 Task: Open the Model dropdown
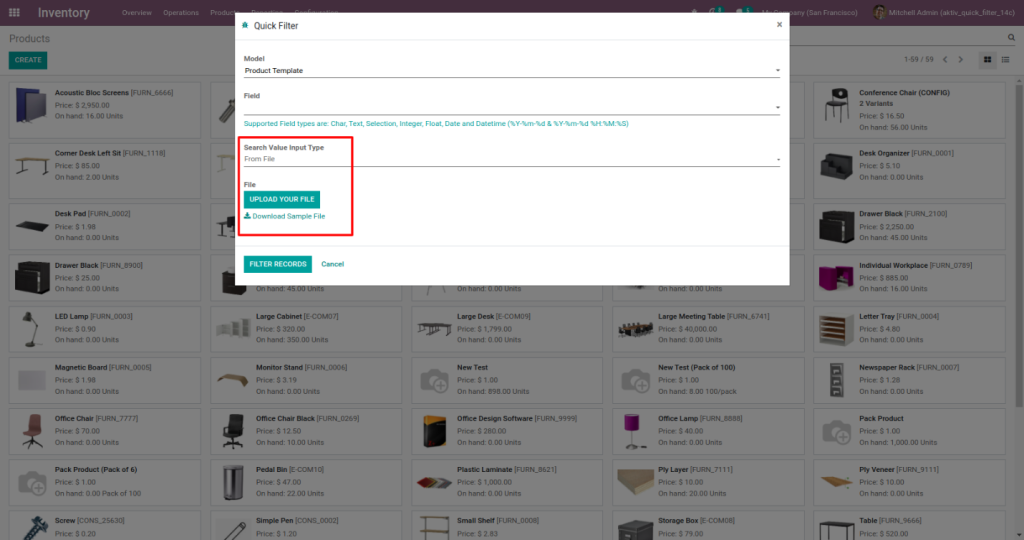[x=511, y=71]
